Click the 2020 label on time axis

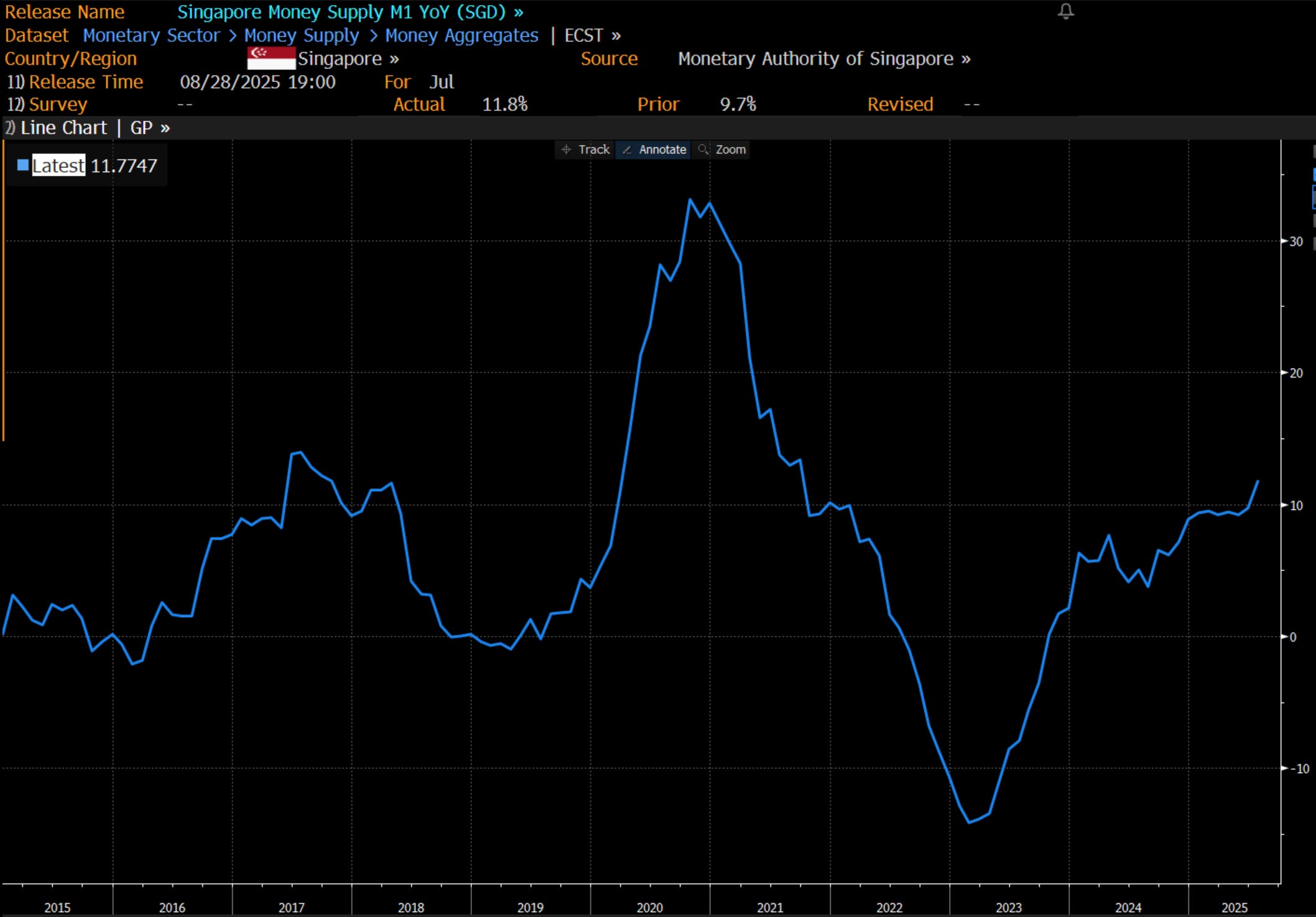coord(649,908)
